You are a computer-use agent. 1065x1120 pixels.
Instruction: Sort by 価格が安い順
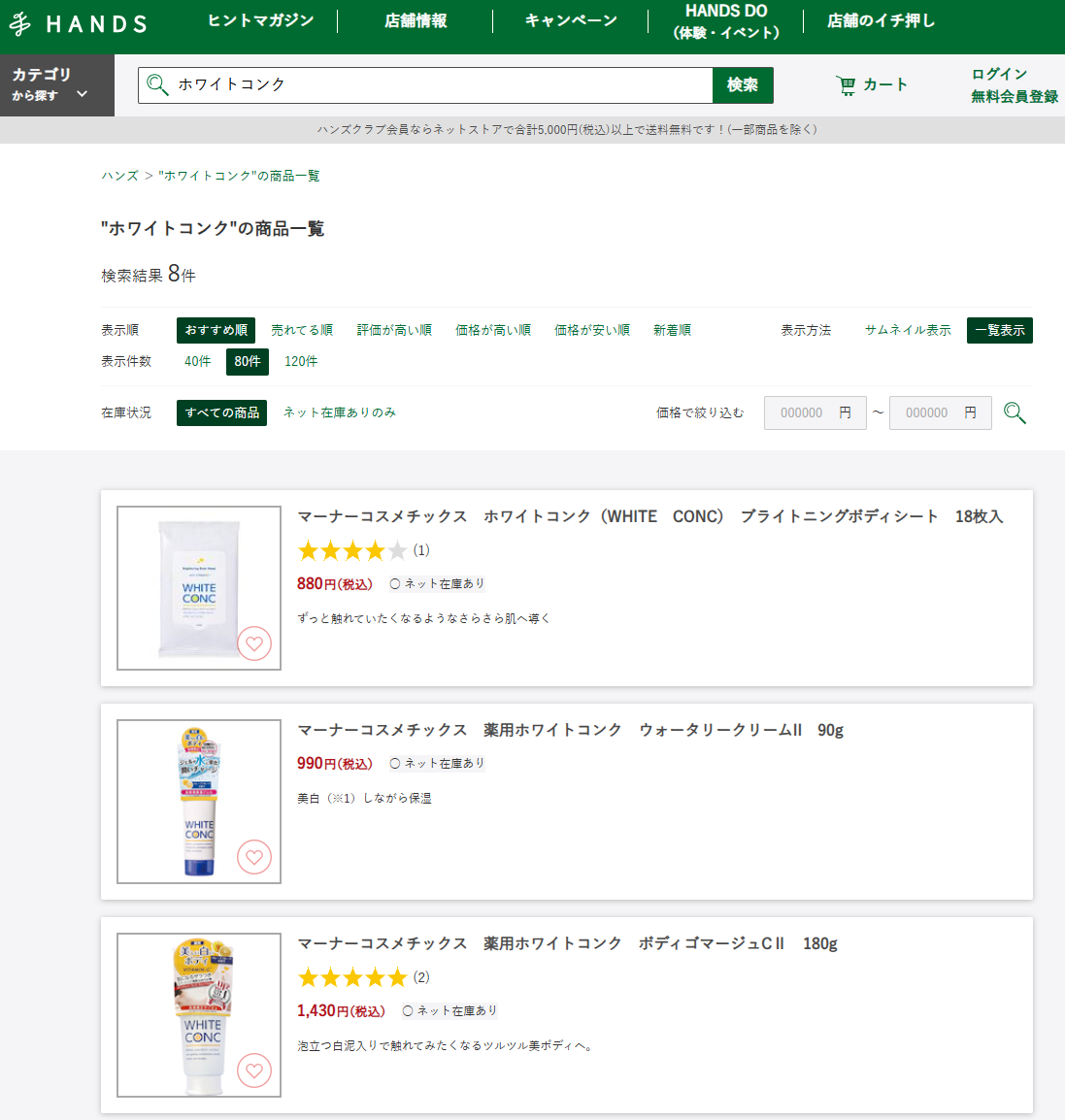click(x=592, y=330)
